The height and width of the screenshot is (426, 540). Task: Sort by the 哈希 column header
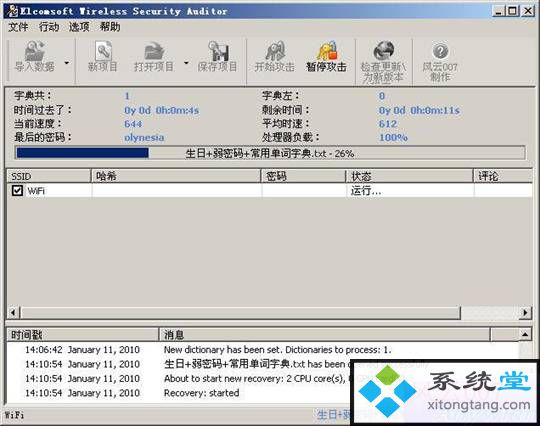176,176
